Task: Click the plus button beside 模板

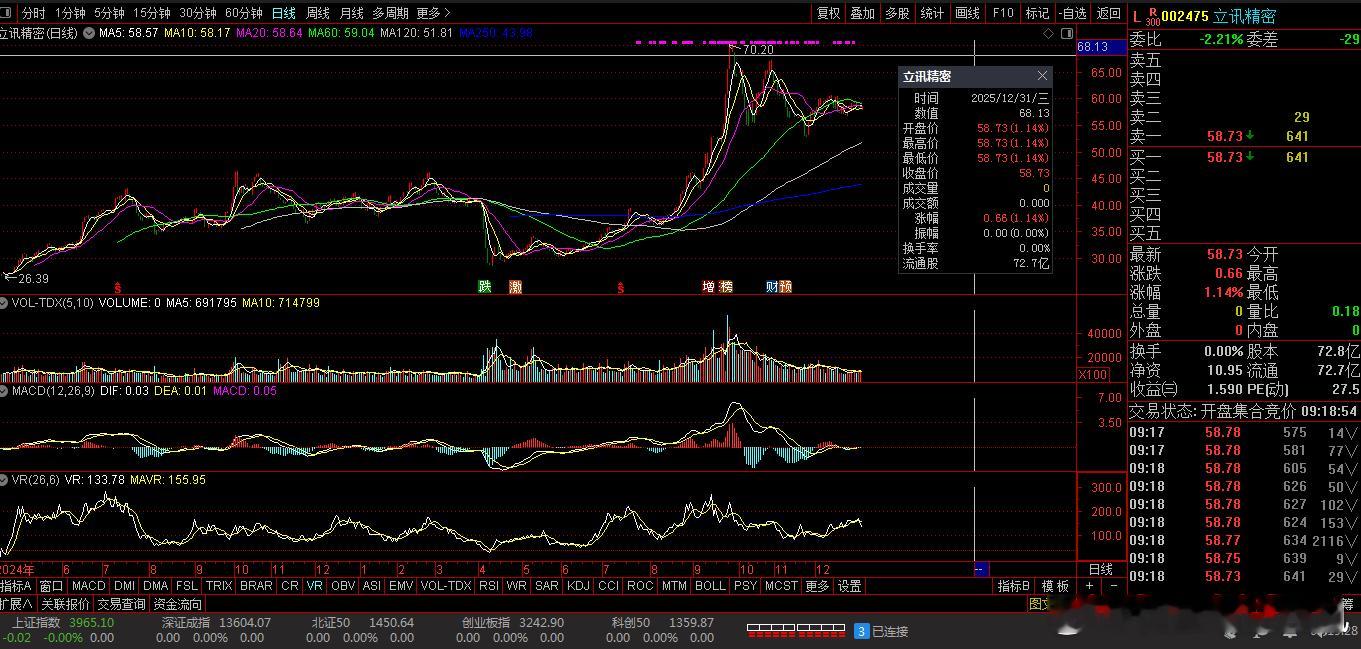Action: tap(1089, 586)
